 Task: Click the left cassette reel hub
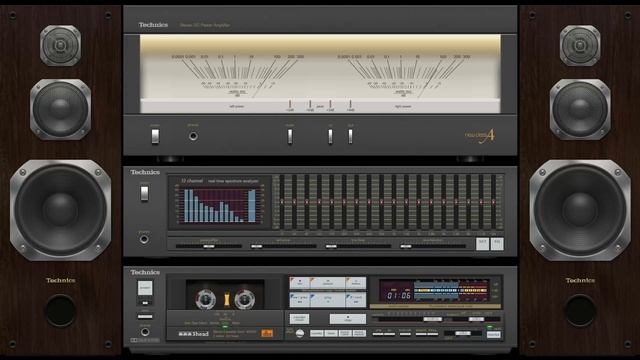point(205,300)
